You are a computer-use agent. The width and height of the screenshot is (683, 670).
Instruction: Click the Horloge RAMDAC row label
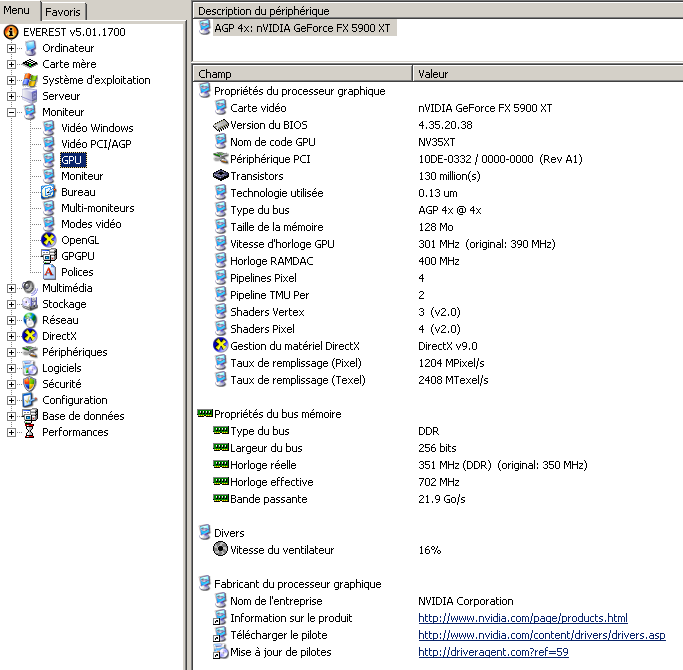point(271,261)
